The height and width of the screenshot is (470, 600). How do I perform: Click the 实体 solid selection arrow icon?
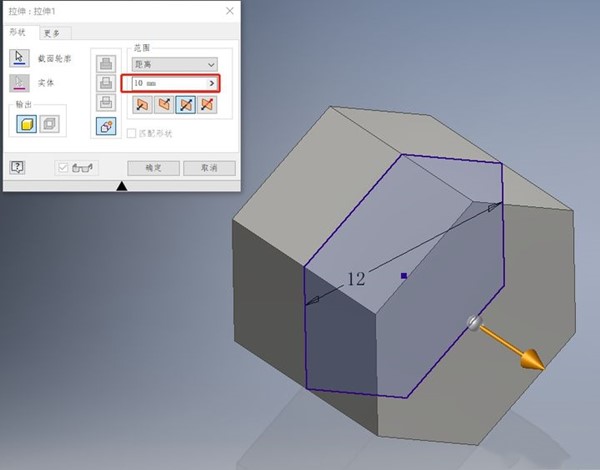[x=19, y=83]
